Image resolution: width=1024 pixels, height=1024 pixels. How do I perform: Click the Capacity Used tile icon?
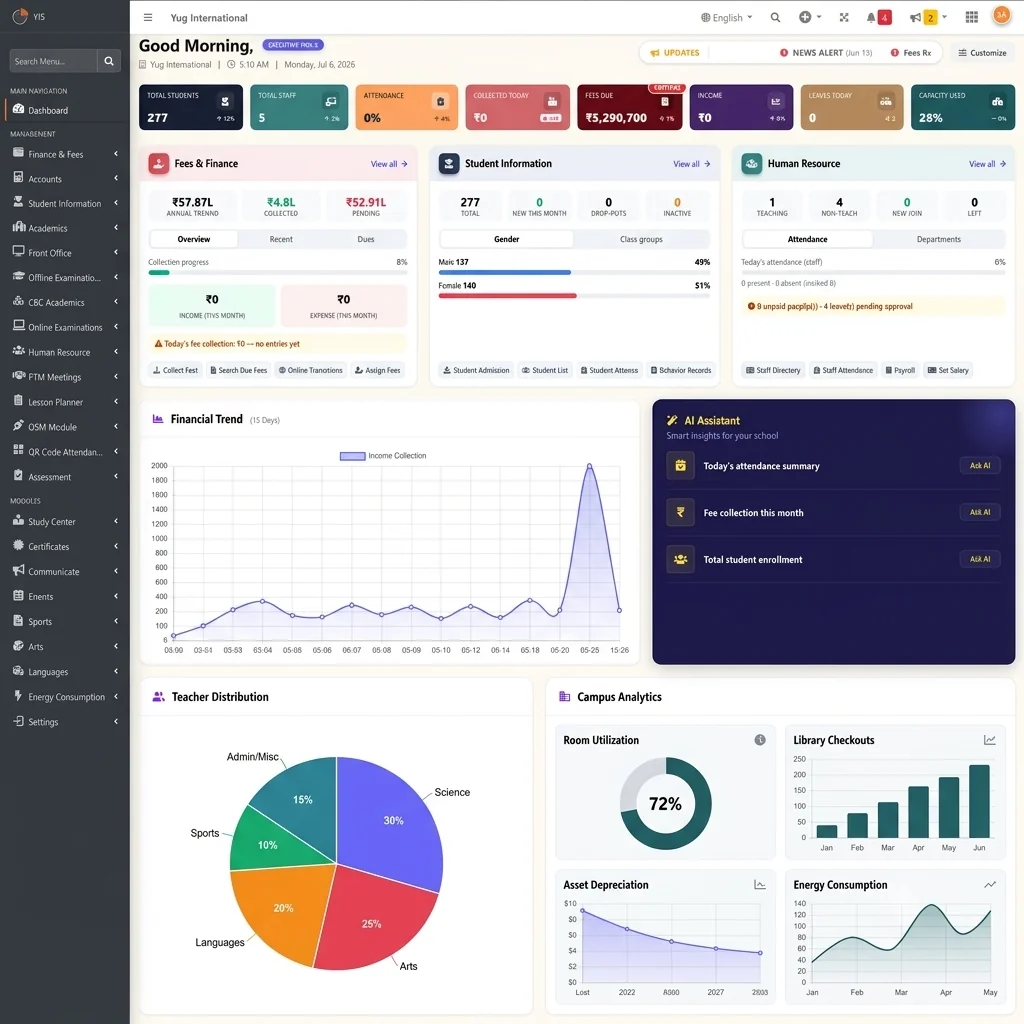[x=997, y=101]
